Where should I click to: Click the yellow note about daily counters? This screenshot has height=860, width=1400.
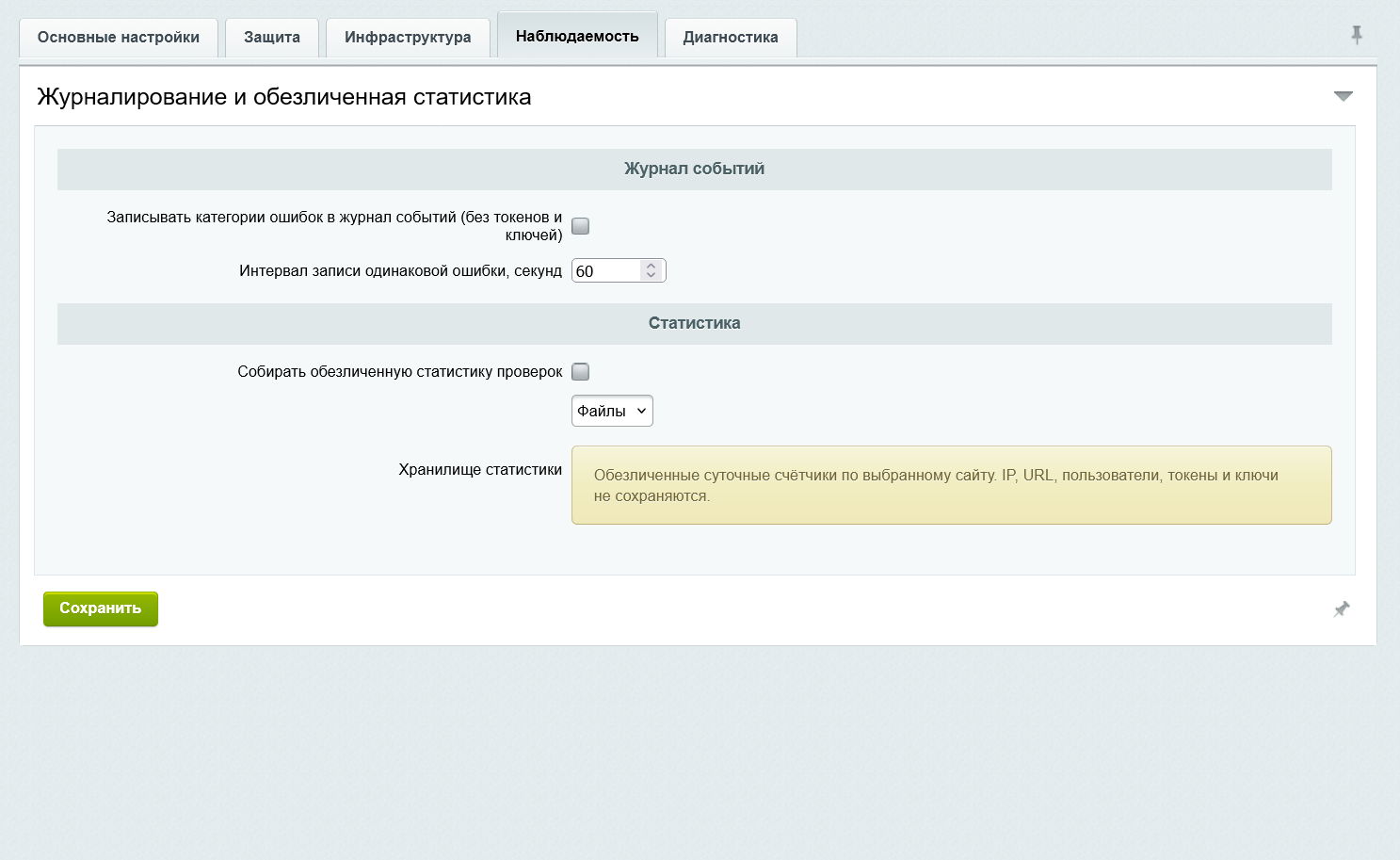[x=952, y=485]
